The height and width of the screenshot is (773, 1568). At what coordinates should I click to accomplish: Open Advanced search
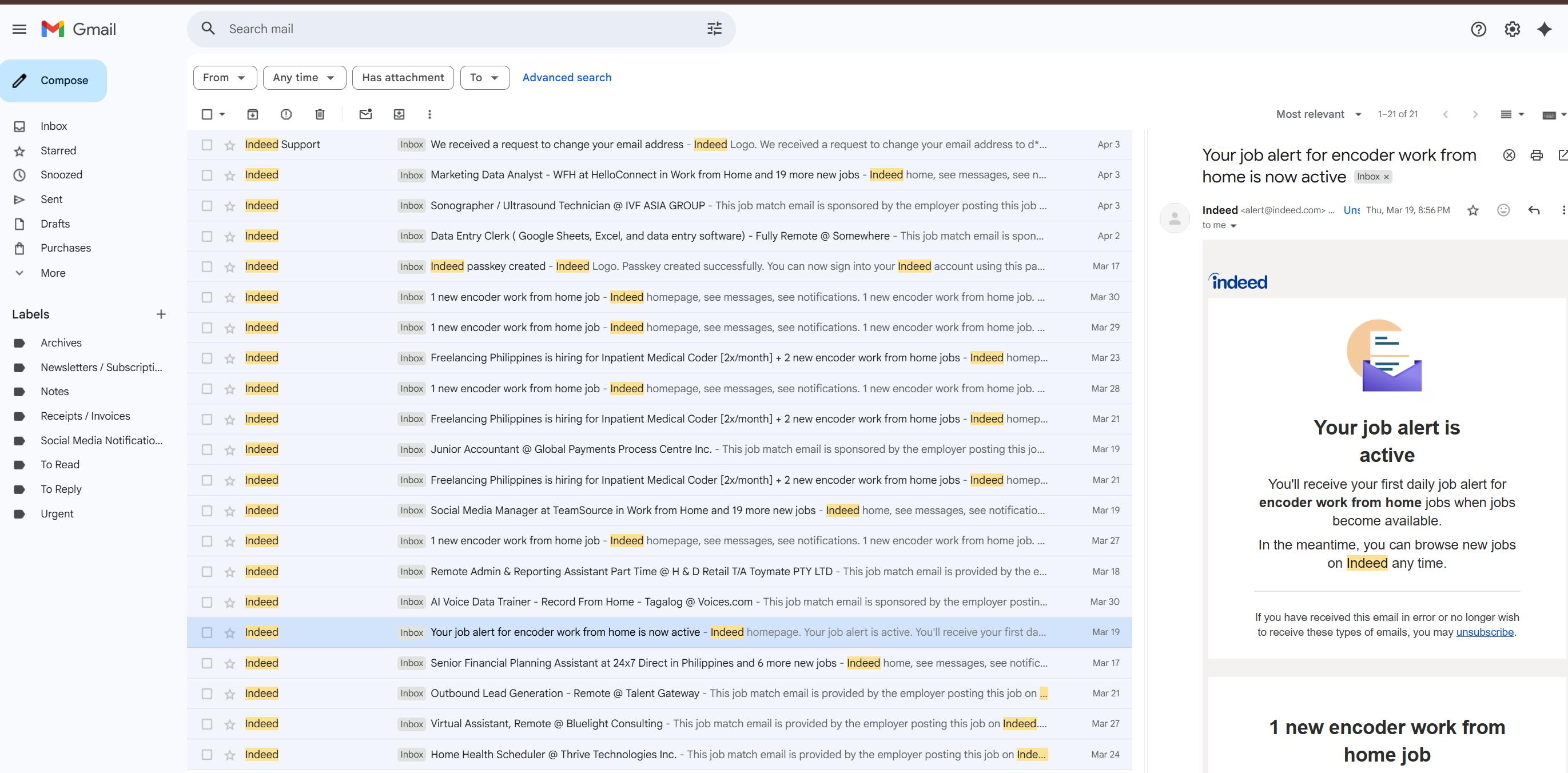point(567,78)
